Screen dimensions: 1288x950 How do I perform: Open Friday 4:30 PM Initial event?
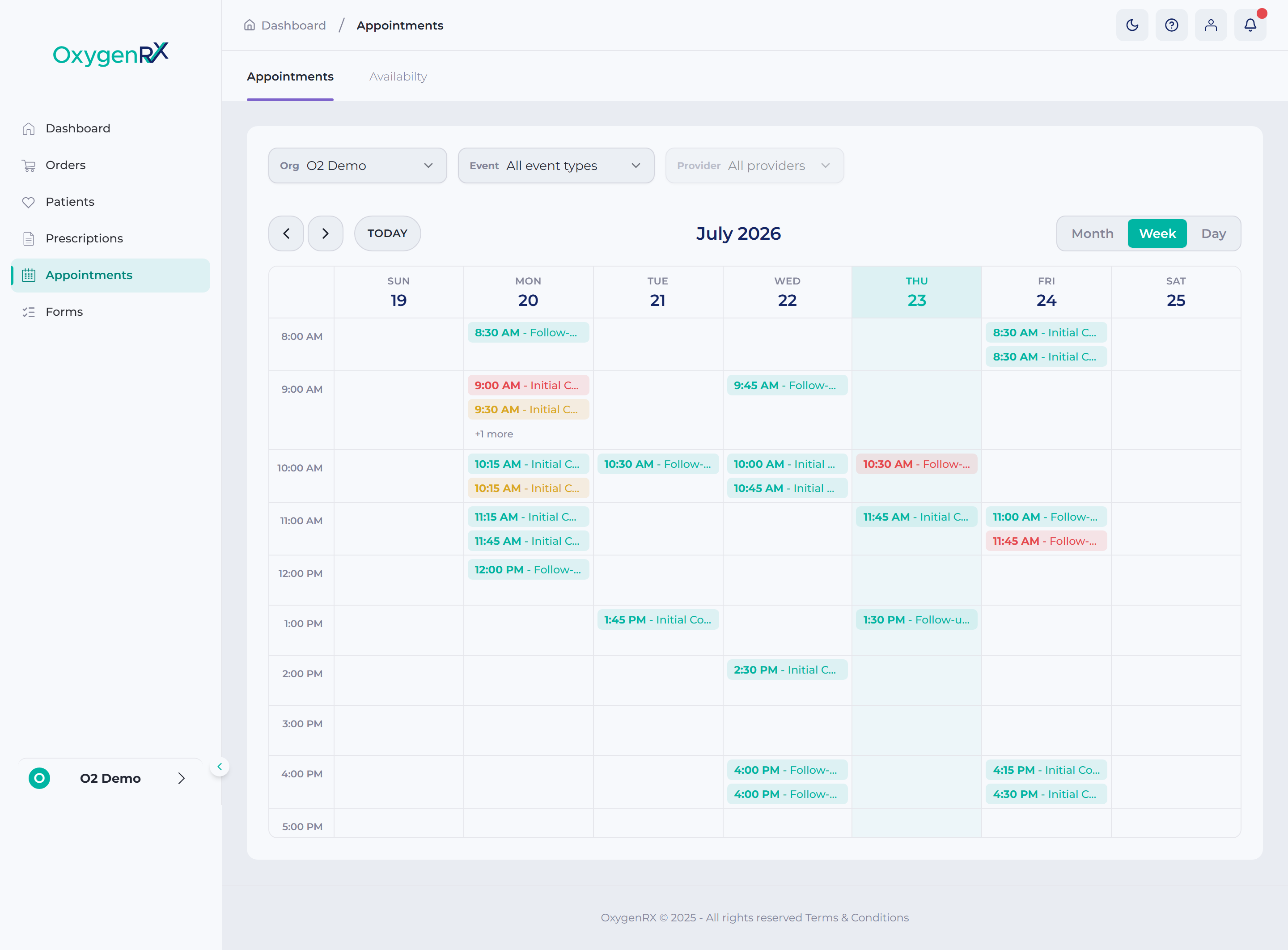1046,794
